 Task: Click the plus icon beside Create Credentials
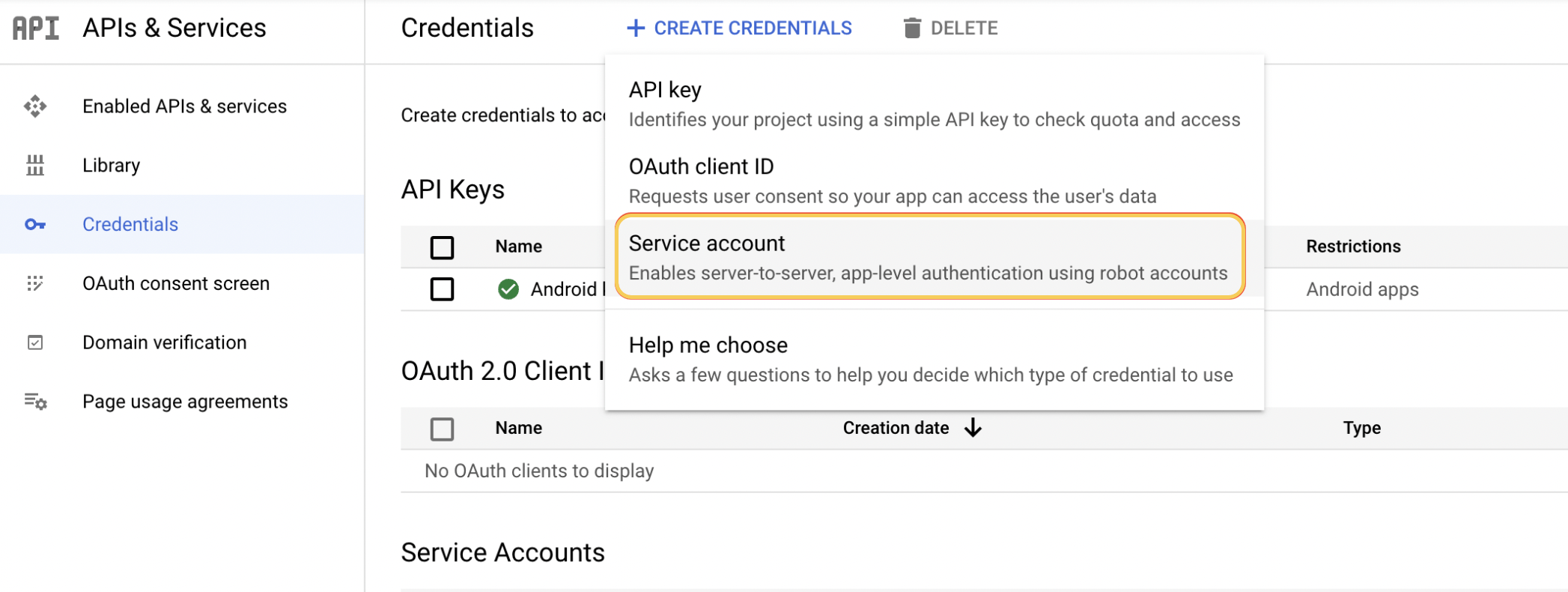(x=636, y=28)
